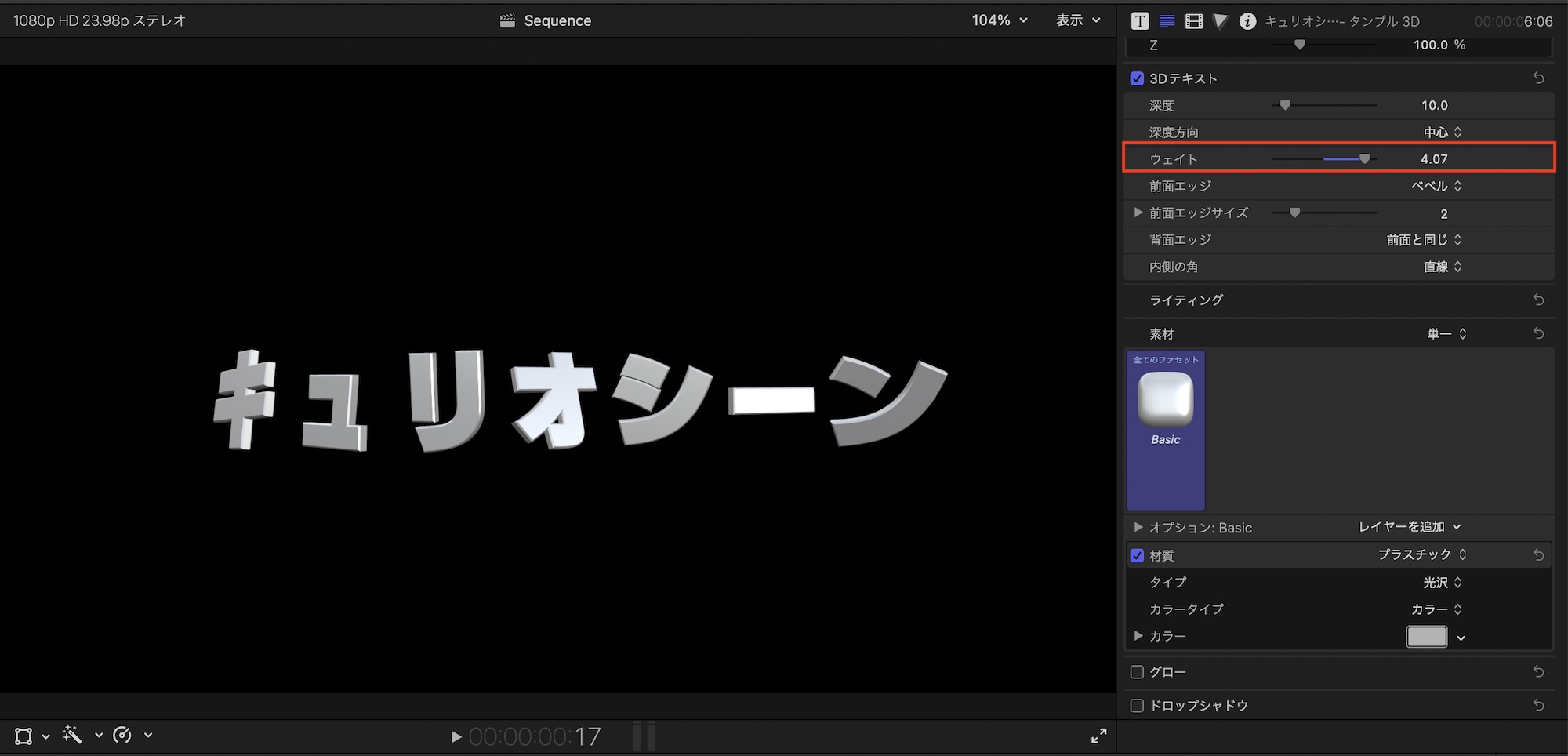Open the 表示 view options menu
Viewport: 1568px width, 756px height.
(x=1078, y=20)
